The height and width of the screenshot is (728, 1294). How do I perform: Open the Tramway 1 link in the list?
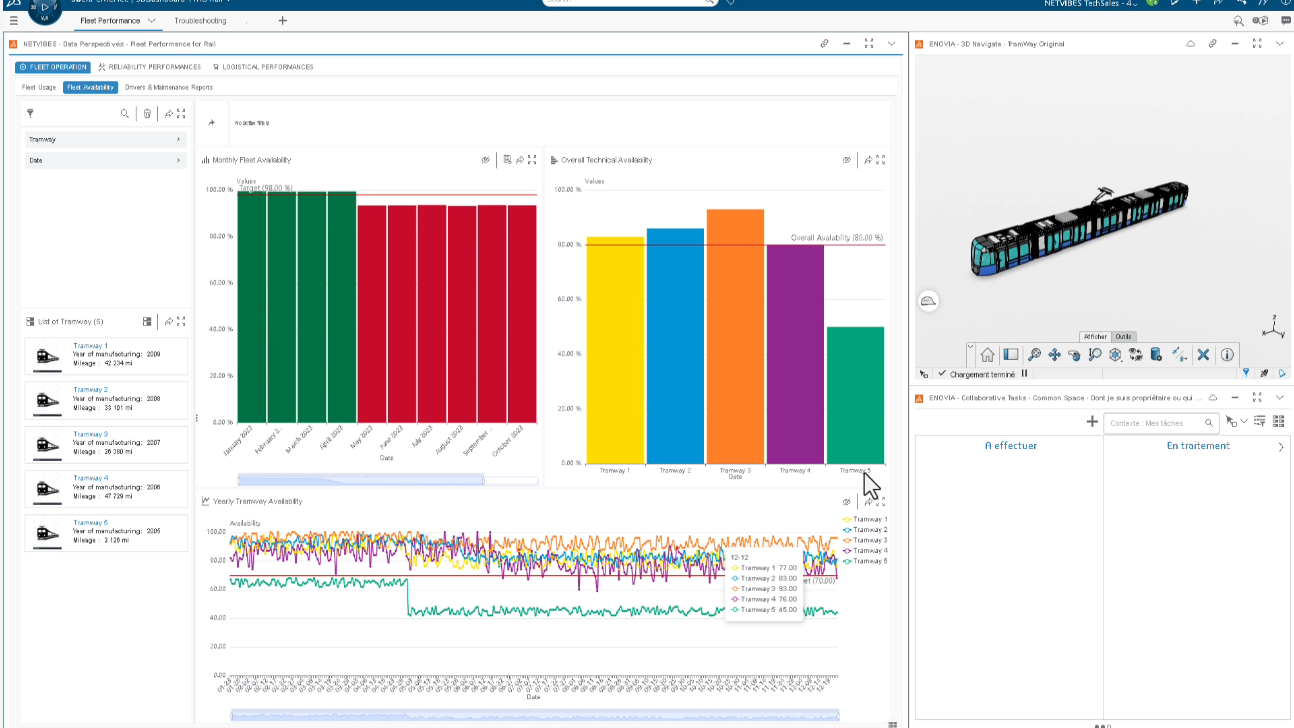(90, 346)
